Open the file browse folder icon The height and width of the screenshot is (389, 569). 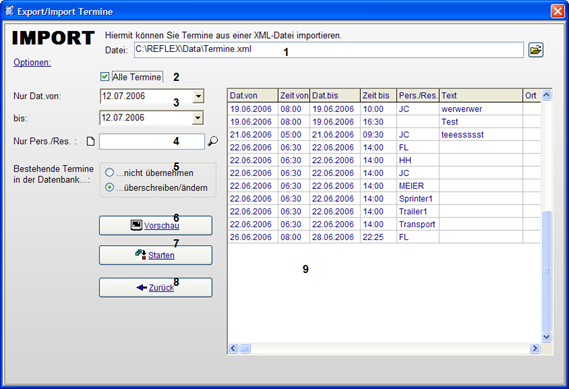(x=535, y=50)
